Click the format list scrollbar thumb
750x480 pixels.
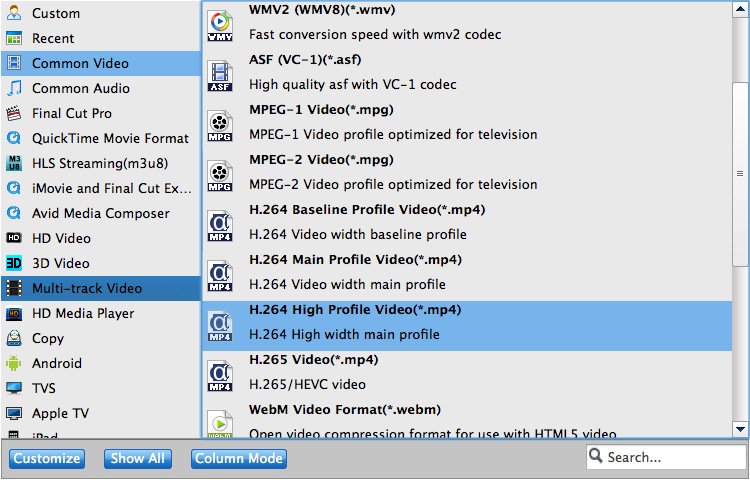click(x=740, y=174)
